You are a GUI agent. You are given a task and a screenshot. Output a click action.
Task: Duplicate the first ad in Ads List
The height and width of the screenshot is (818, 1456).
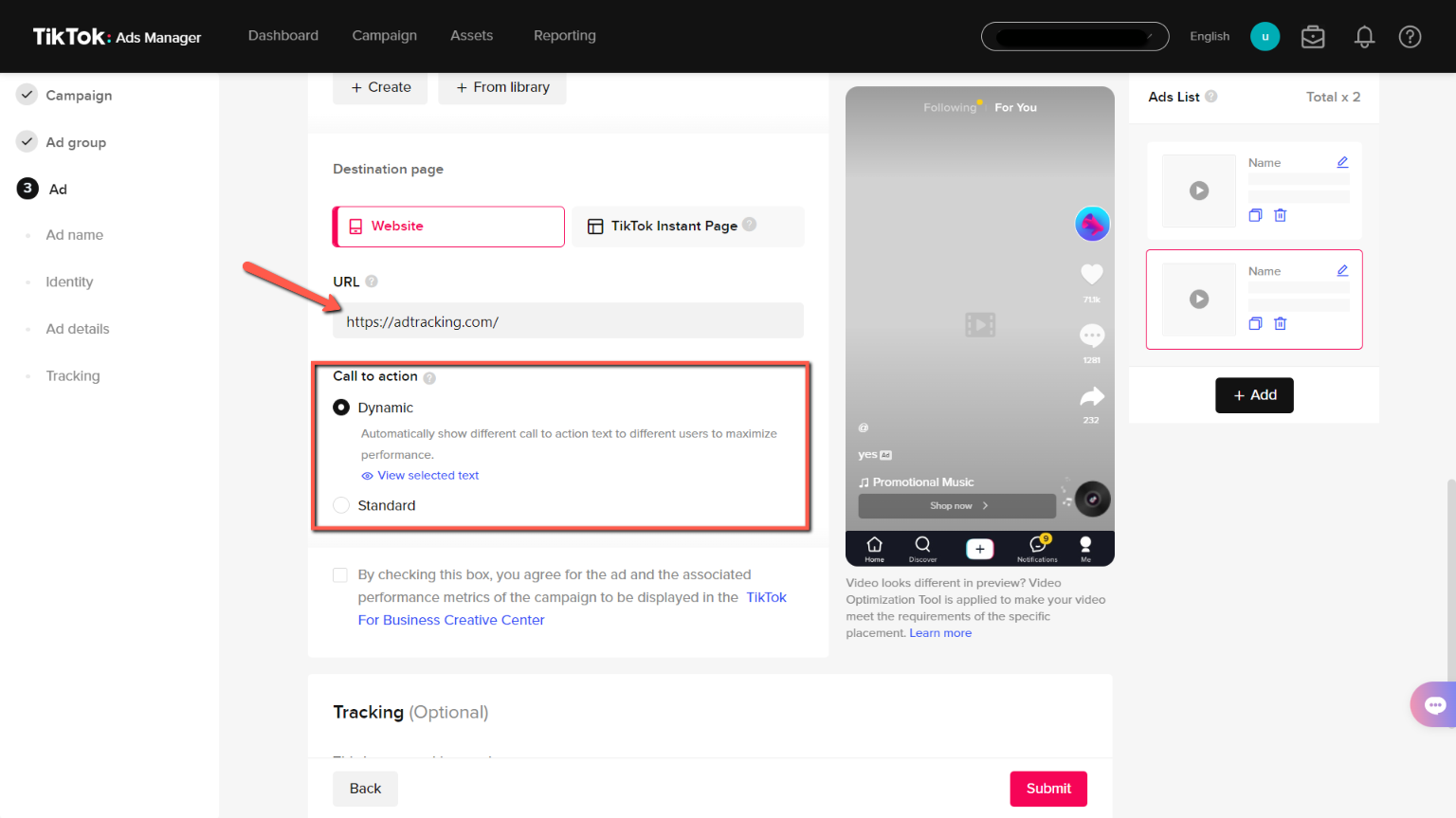point(1255,215)
